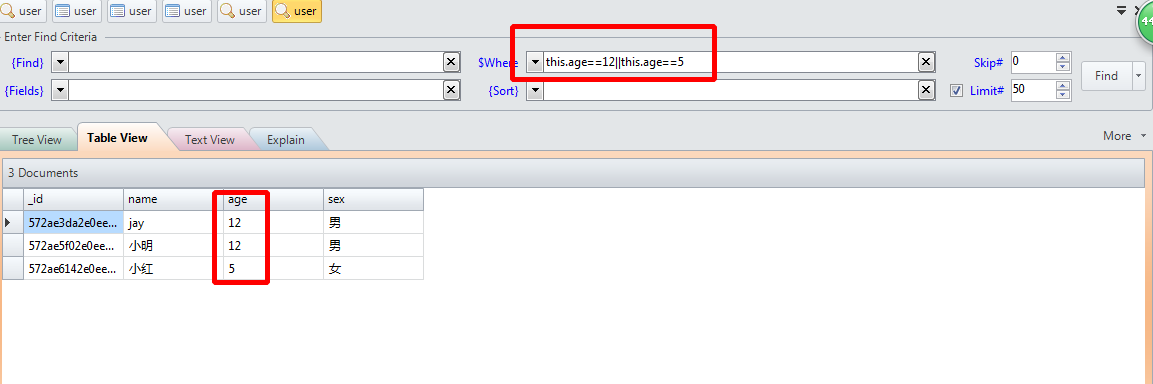
Task: Focus the {Find} criteria input field
Action: point(256,63)
